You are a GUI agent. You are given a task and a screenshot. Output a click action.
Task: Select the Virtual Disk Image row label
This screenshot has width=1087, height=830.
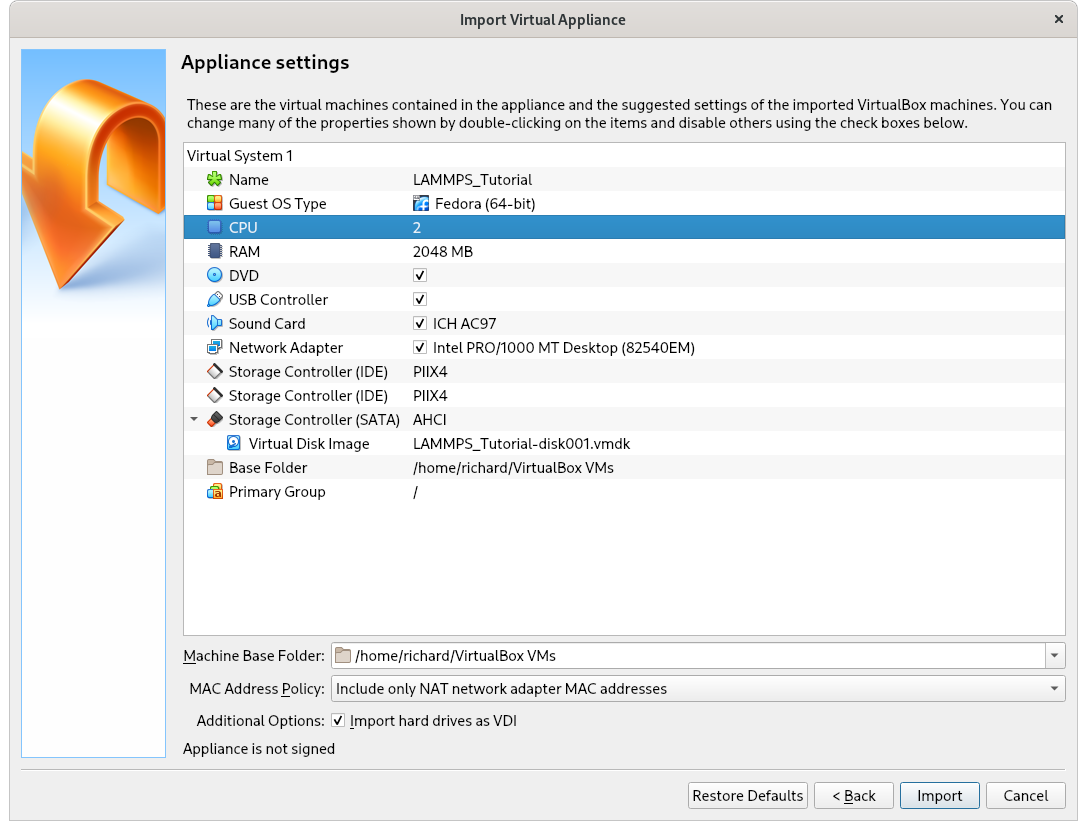[x=309, y=443]
